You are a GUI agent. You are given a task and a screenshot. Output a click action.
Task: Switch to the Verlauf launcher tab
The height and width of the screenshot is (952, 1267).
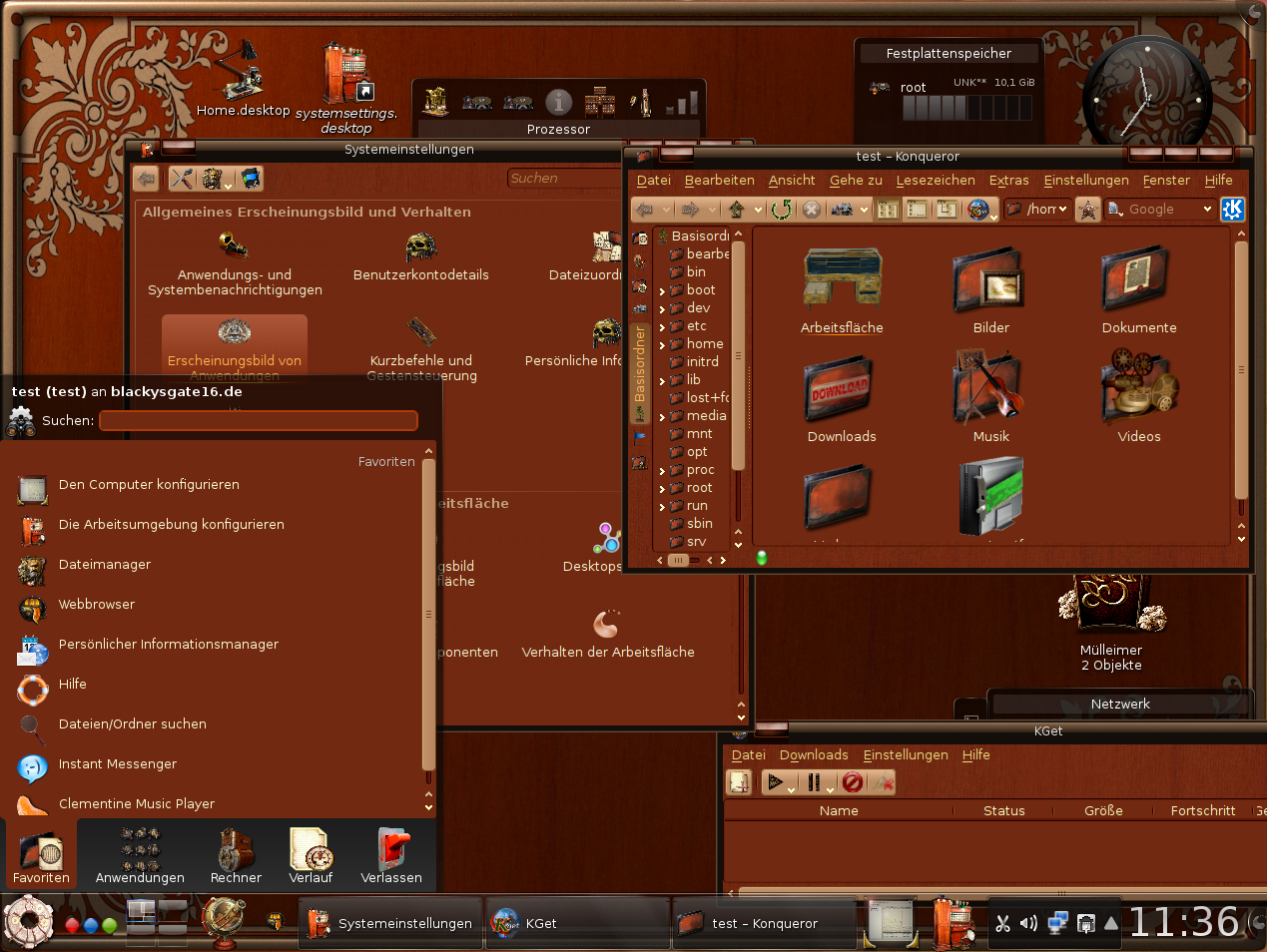[311, 855]
